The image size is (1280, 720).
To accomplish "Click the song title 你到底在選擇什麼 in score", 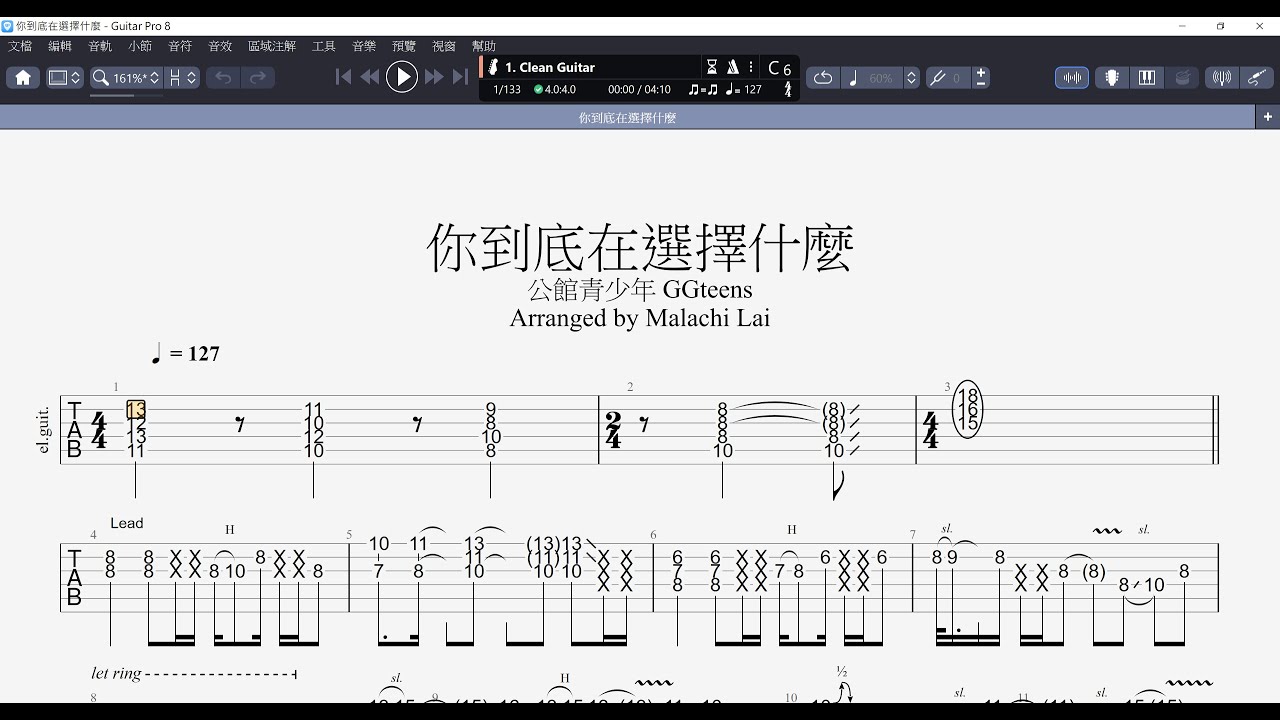I will [640, 247].
